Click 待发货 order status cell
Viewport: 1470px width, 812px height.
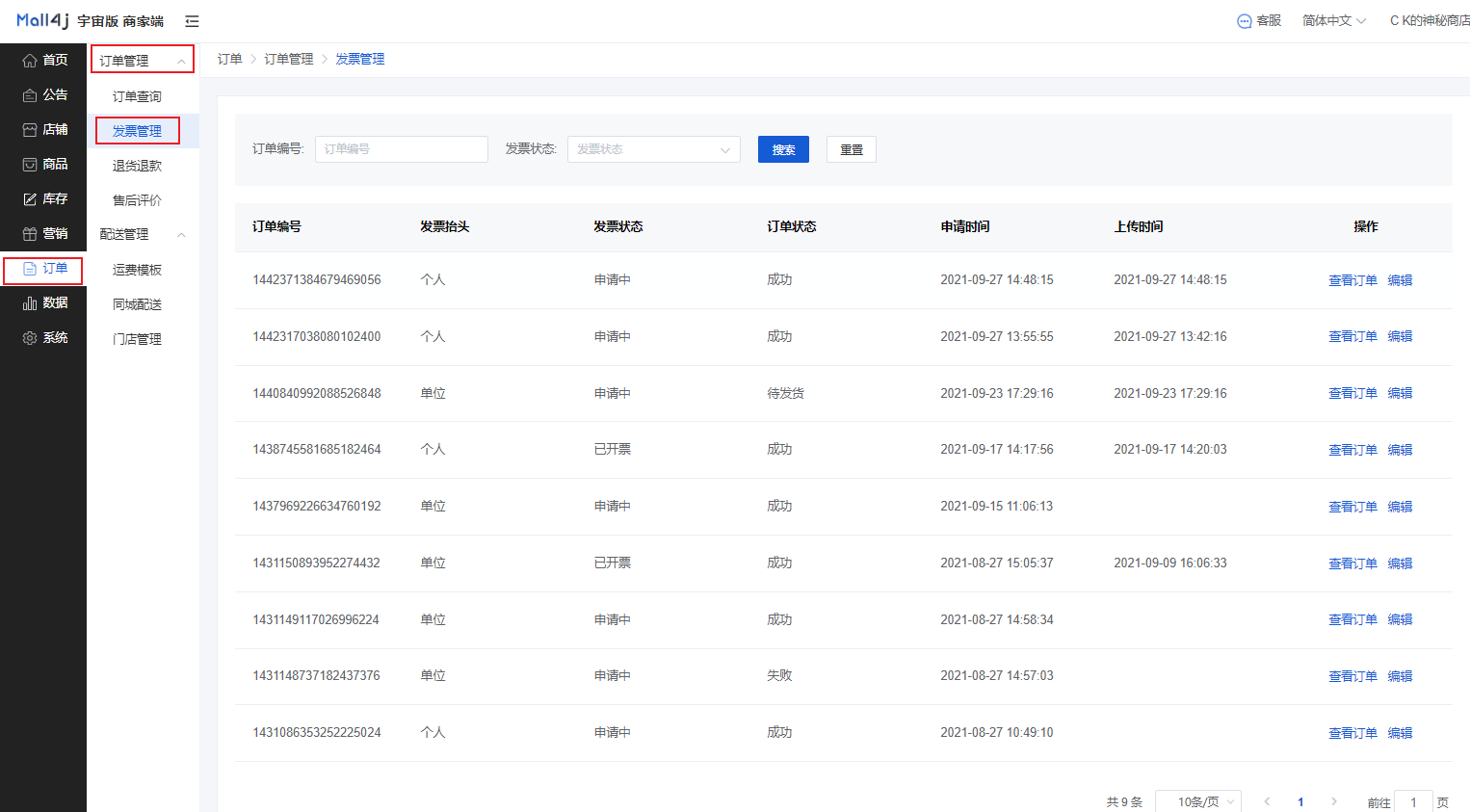(x=785, y=393)
